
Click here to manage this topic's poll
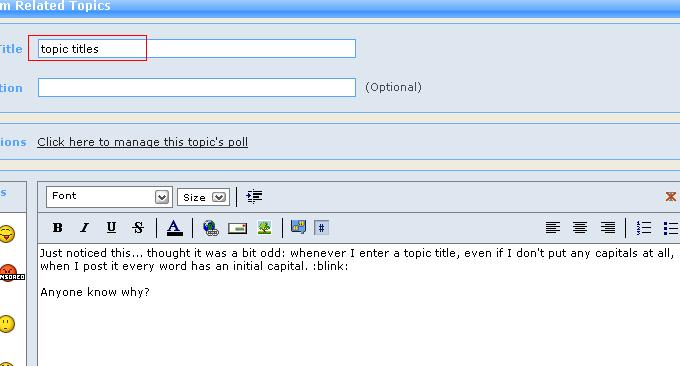tap(142, 142)
